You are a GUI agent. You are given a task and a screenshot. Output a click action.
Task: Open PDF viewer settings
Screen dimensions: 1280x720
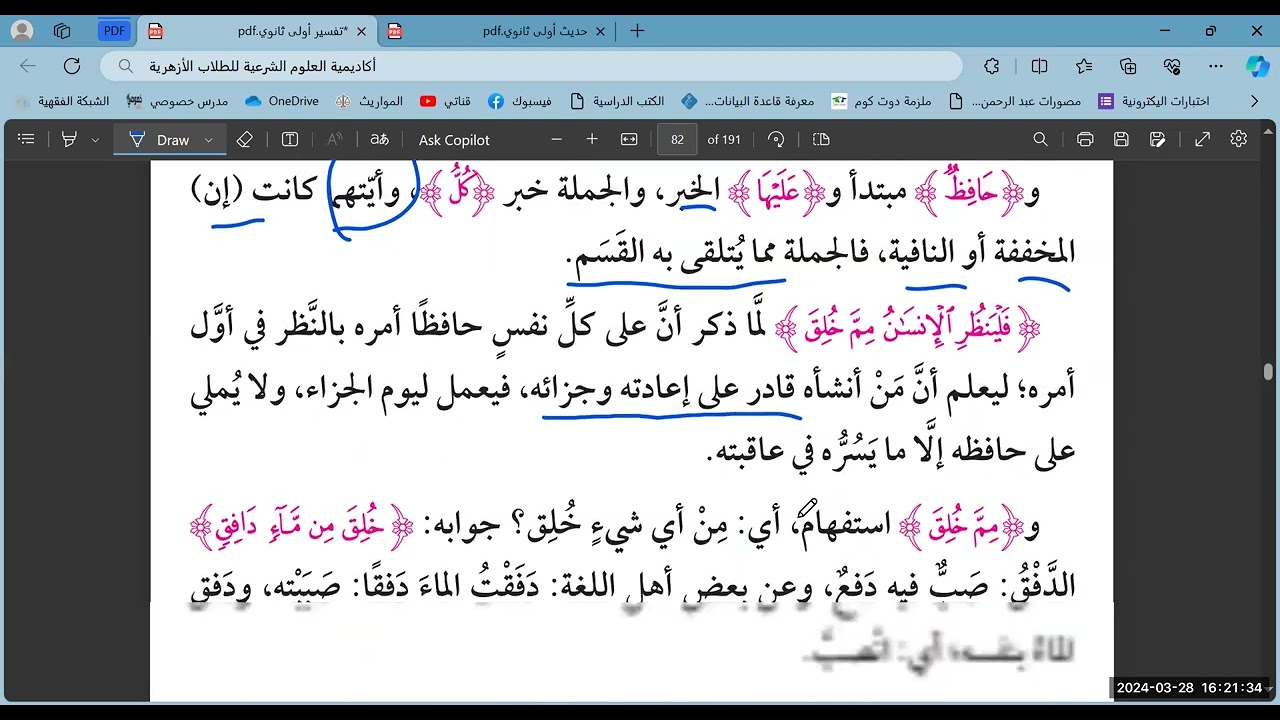pos(1239,140)
